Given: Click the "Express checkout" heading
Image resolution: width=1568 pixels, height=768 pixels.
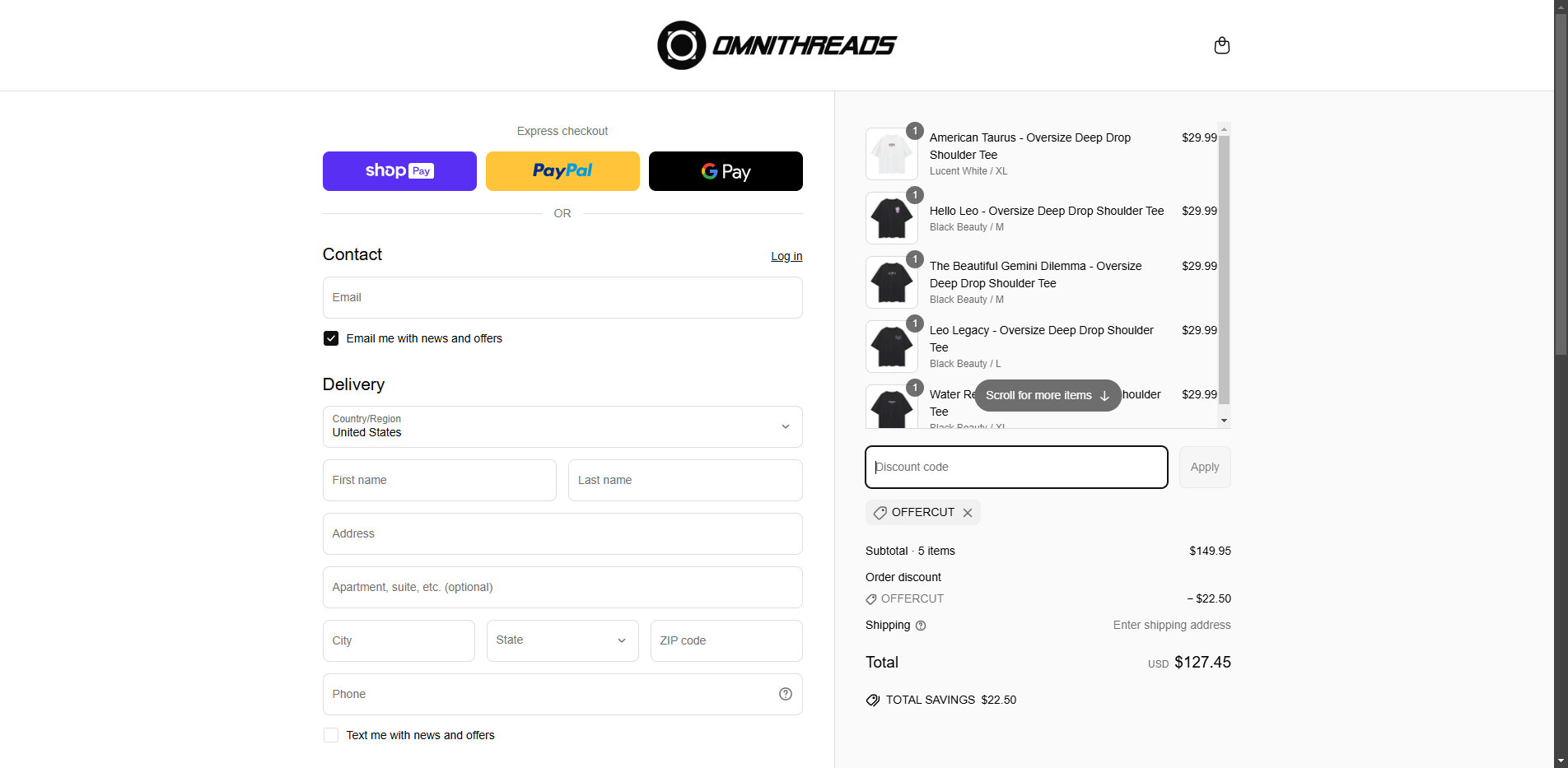Looking at the screenshot, I should point(562,131).
